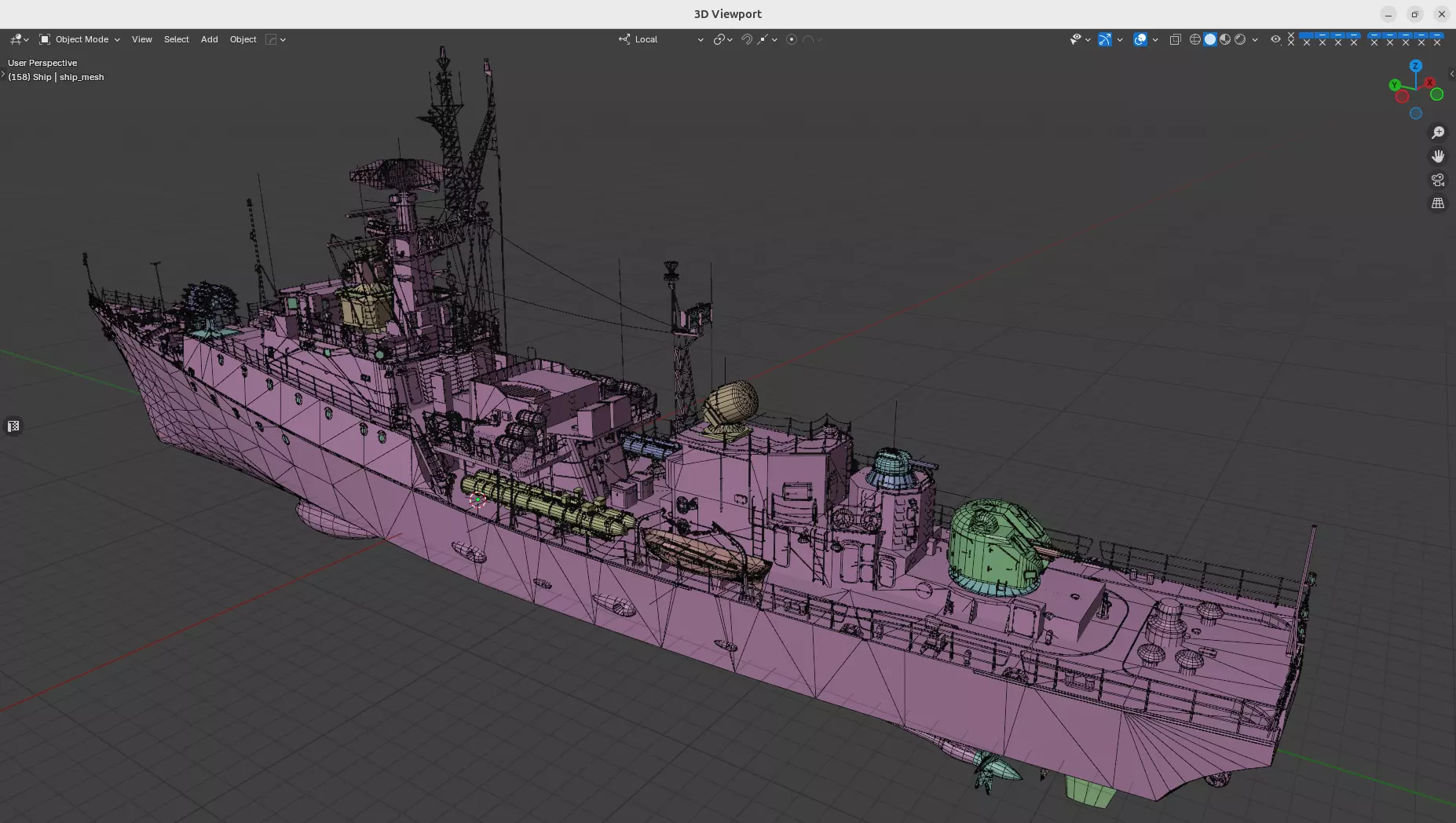Click the 'User Perspective' text label
Viewport: 1456px width, 823px height.
(42, 63)
